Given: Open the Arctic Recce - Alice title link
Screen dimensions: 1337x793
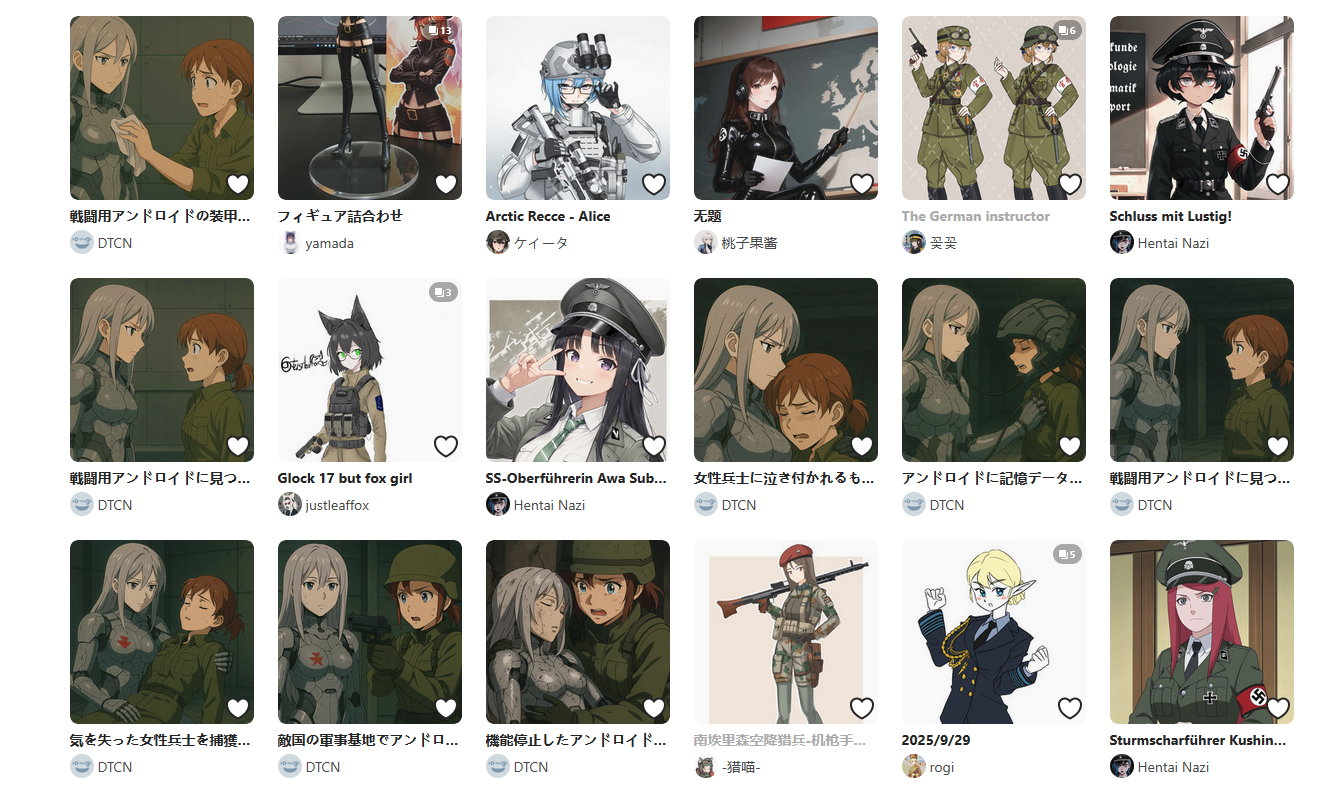Looking at the screenshot, I should pos(548,216).
